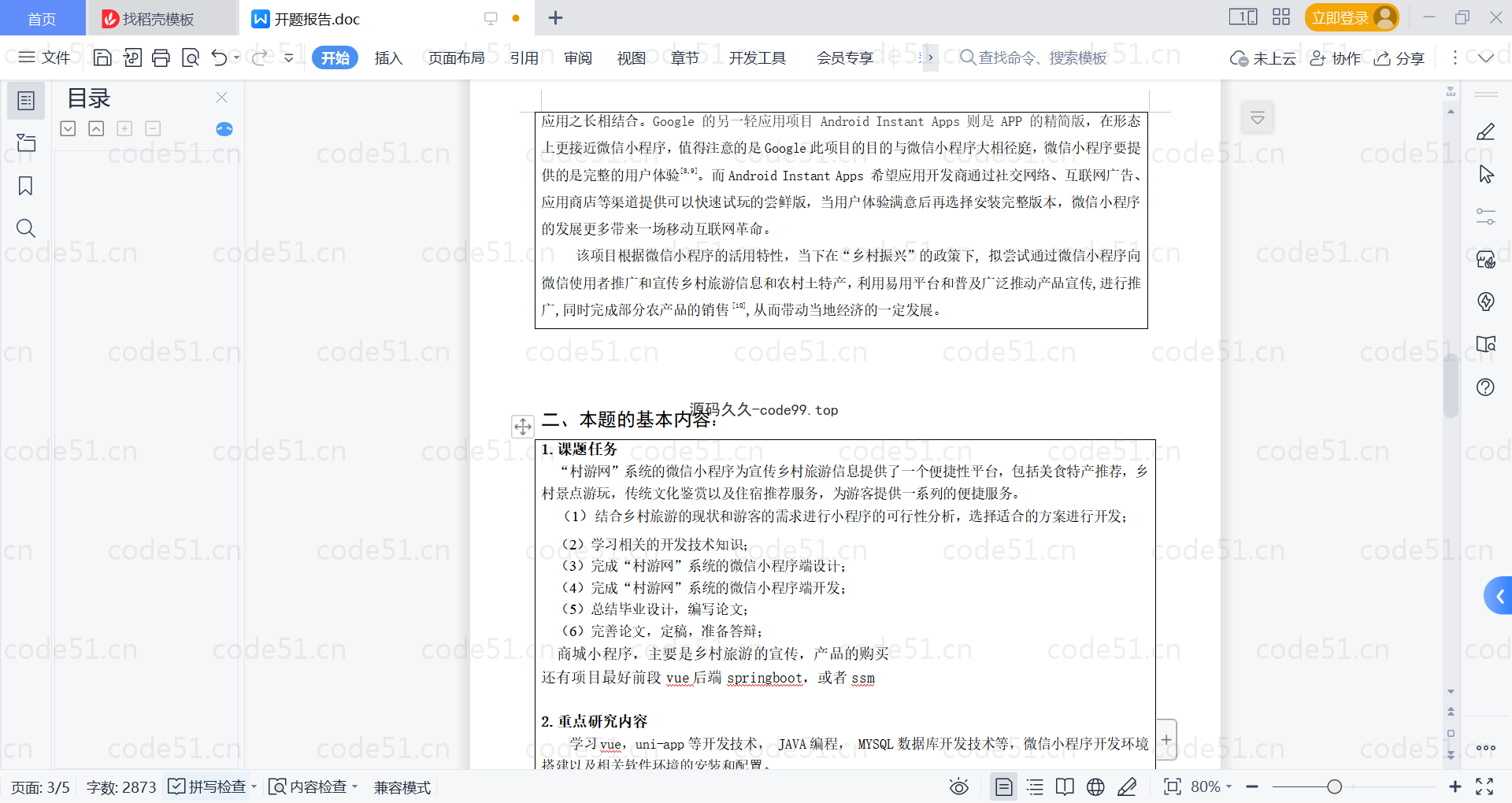Screen dimensions: 1512x803
Task: Click the zoom slider handle
Action: click(x=1334, y=786)
